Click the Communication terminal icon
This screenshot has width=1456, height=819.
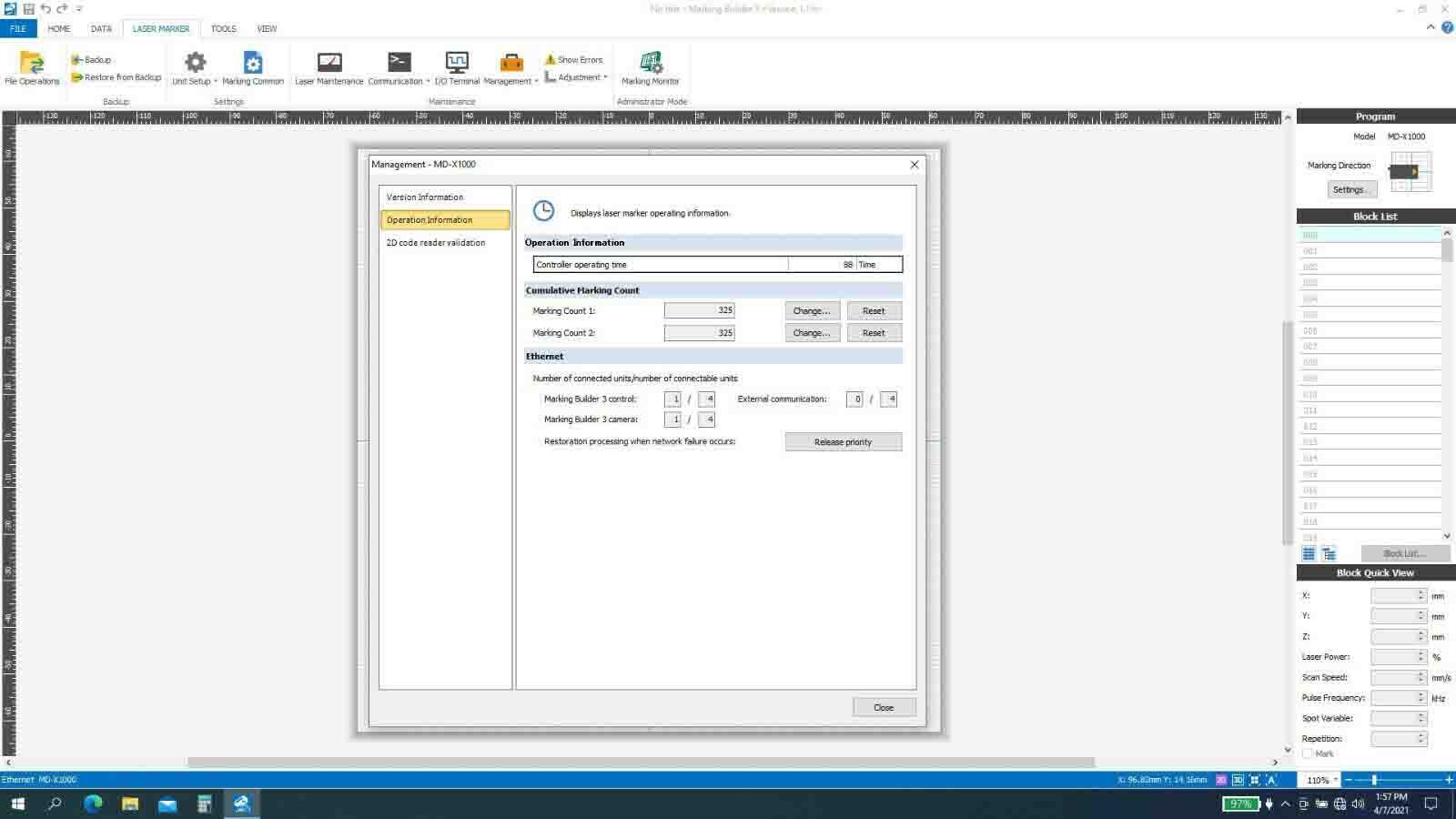tap(399, 62)
